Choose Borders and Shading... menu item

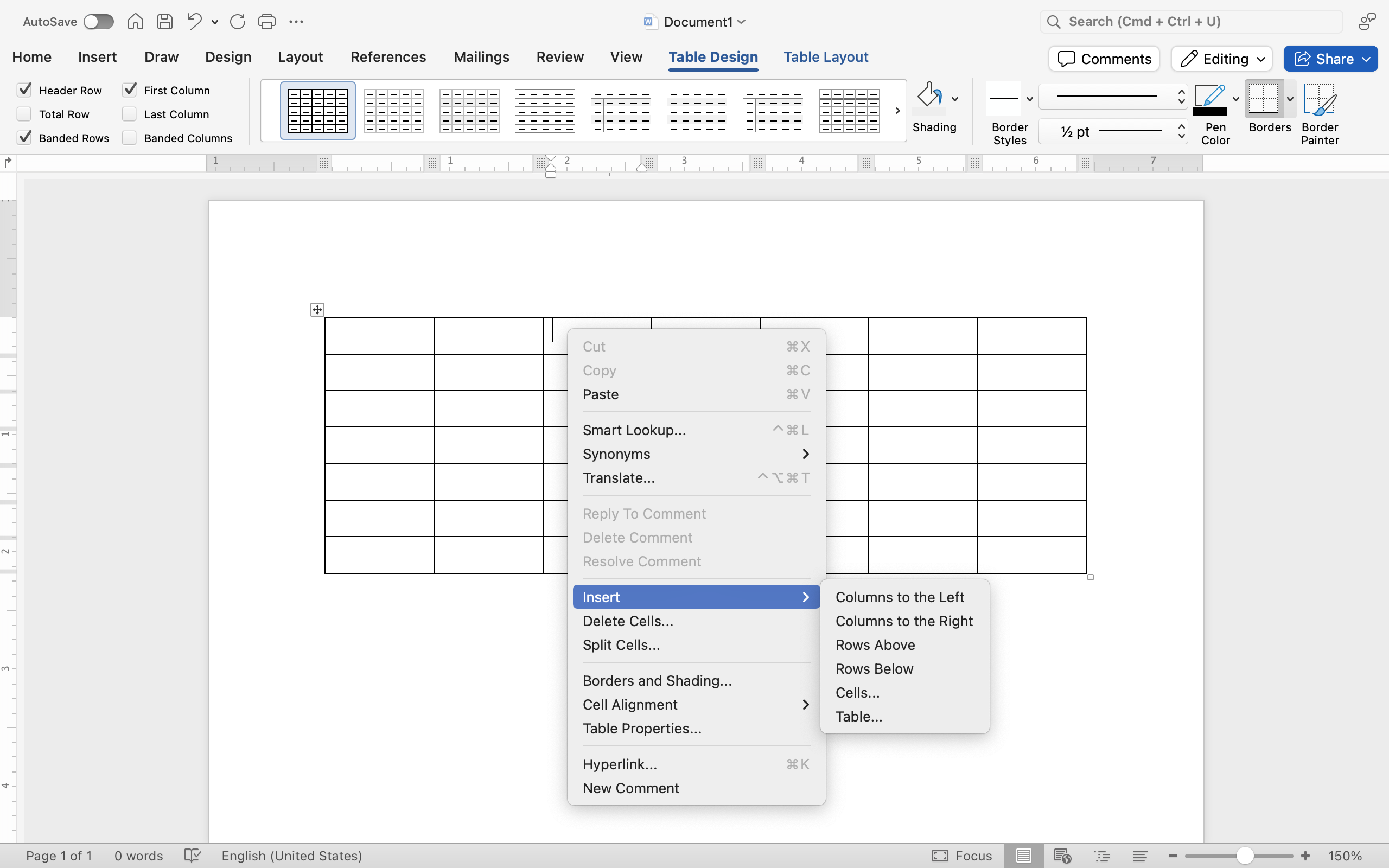click(696, 681)
